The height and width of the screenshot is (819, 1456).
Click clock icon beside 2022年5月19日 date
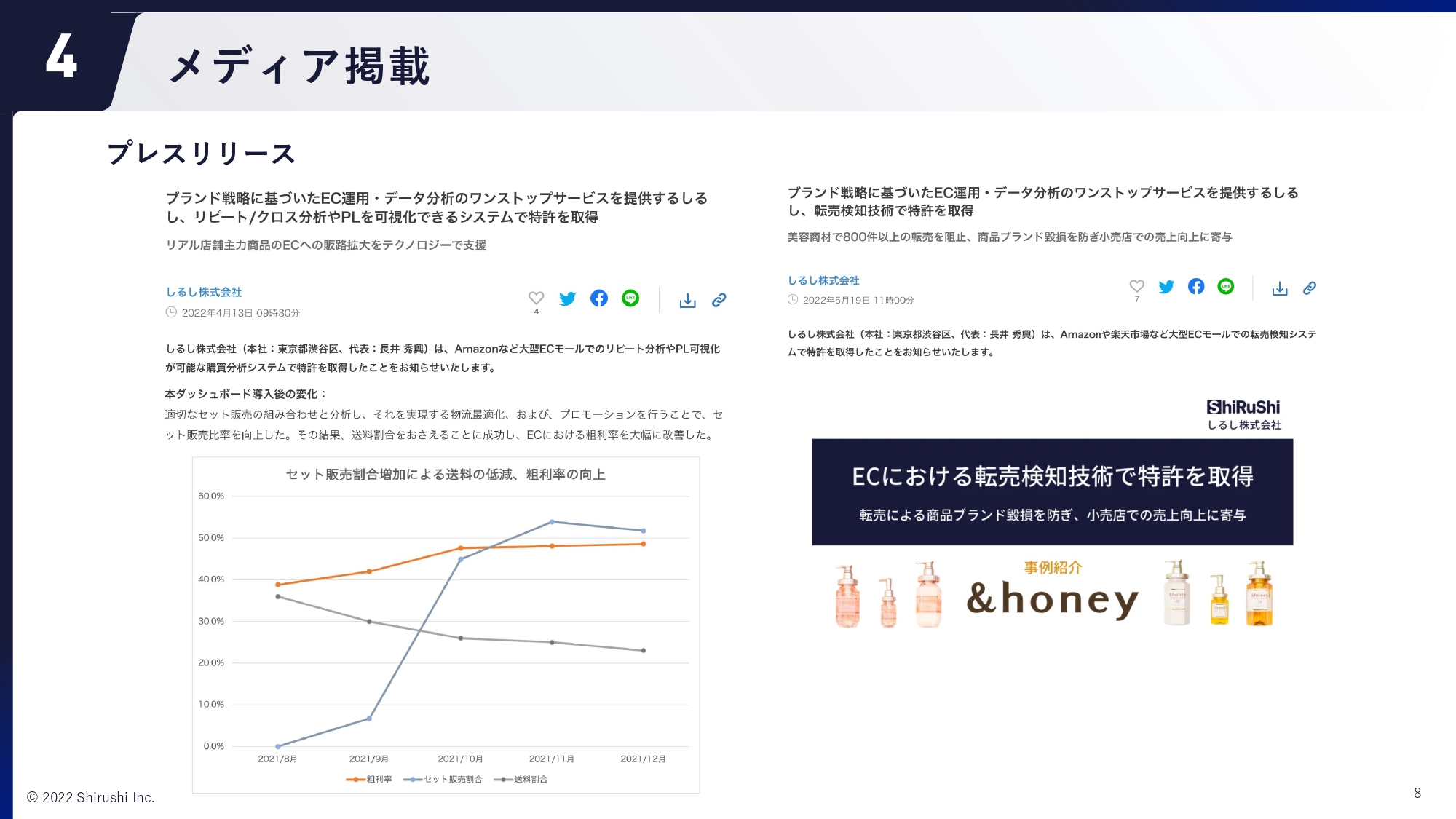click(x=793, y=299)
